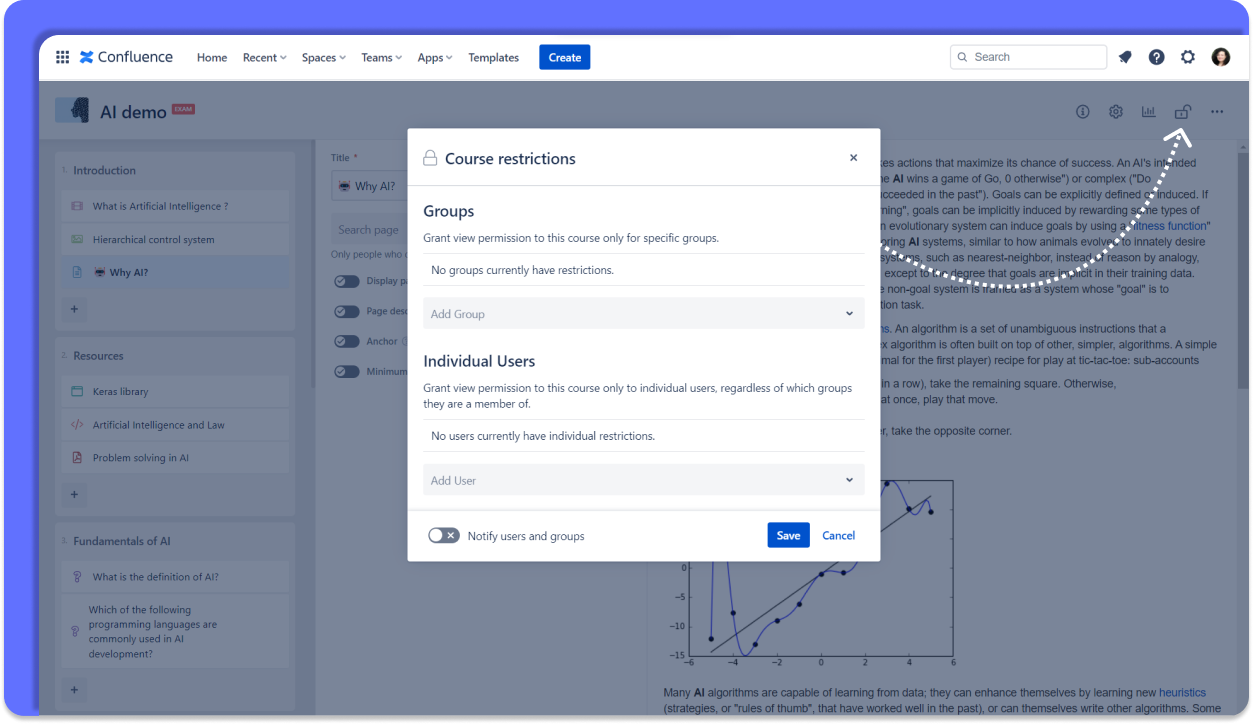Toggle Notify users and groups switch
Screen dimensions: 1253x724
tap(443, 536)
